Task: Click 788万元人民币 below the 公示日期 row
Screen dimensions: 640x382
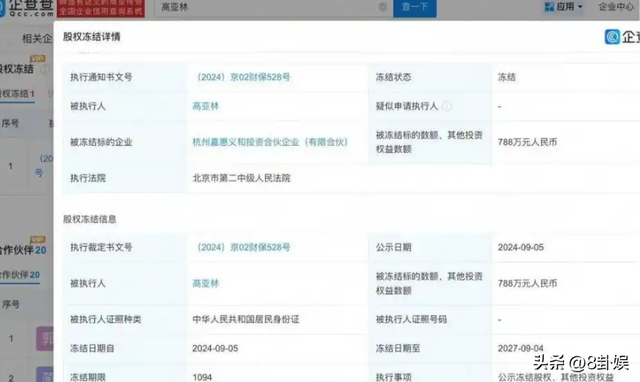Action: (x=527, y=284)
